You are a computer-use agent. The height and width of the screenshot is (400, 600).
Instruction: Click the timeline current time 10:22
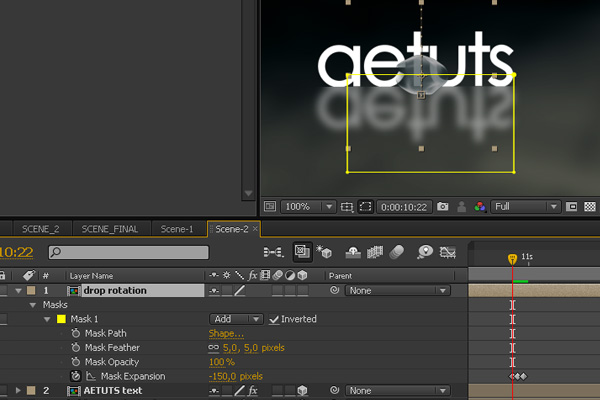[x=16, y=252]
